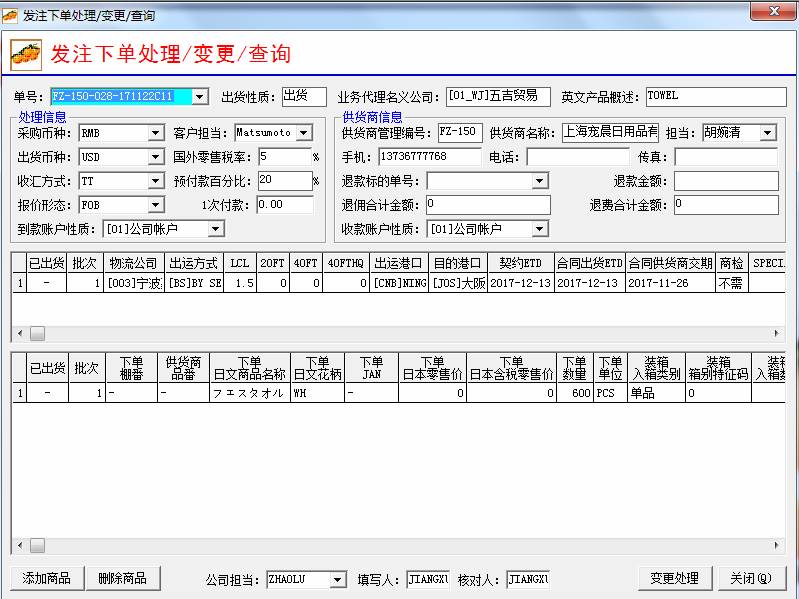The height and width of the screenshot is (599, 799).
Task: Open the 单号 order number dropdown
Action: (200, 96)
